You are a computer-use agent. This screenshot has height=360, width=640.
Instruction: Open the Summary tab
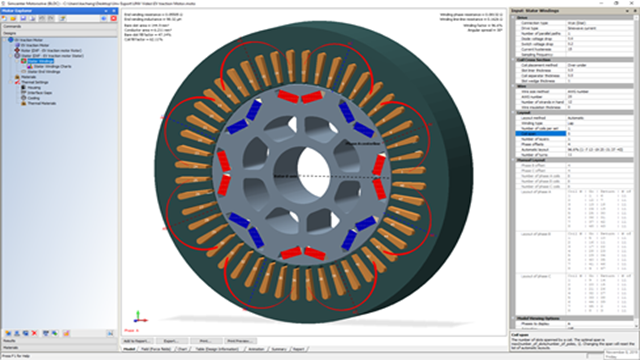point(279,349)
